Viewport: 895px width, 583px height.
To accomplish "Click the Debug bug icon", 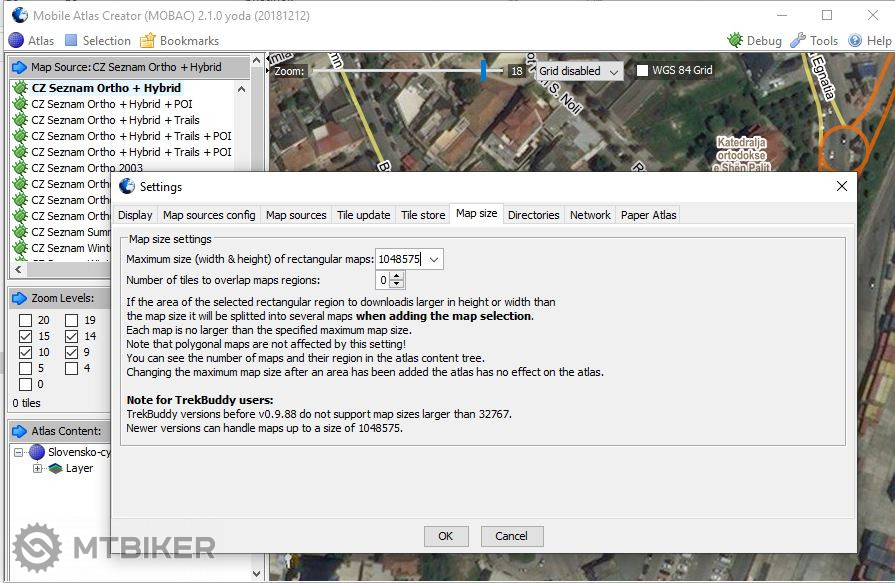I will coord(735,41).
